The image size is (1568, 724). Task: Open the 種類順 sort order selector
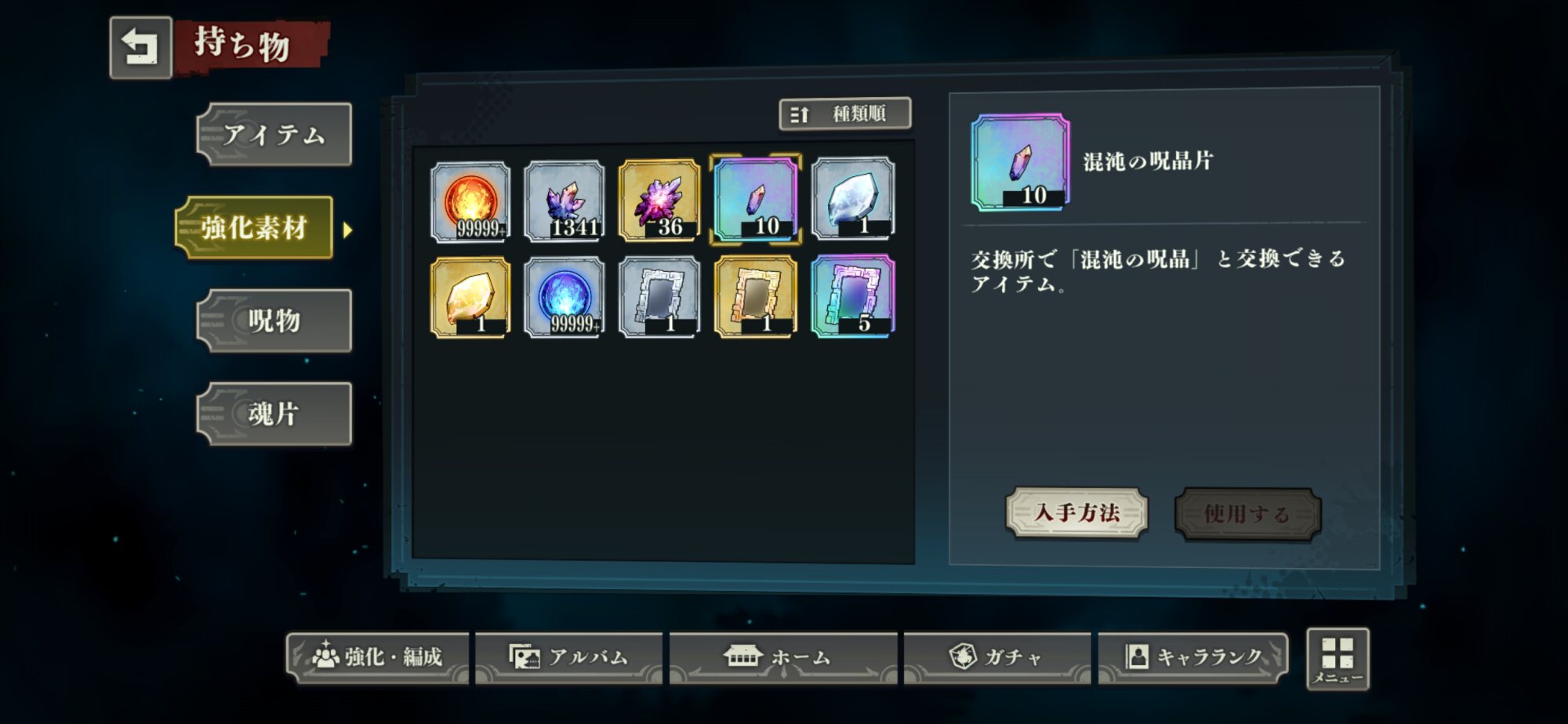point(845,114)
